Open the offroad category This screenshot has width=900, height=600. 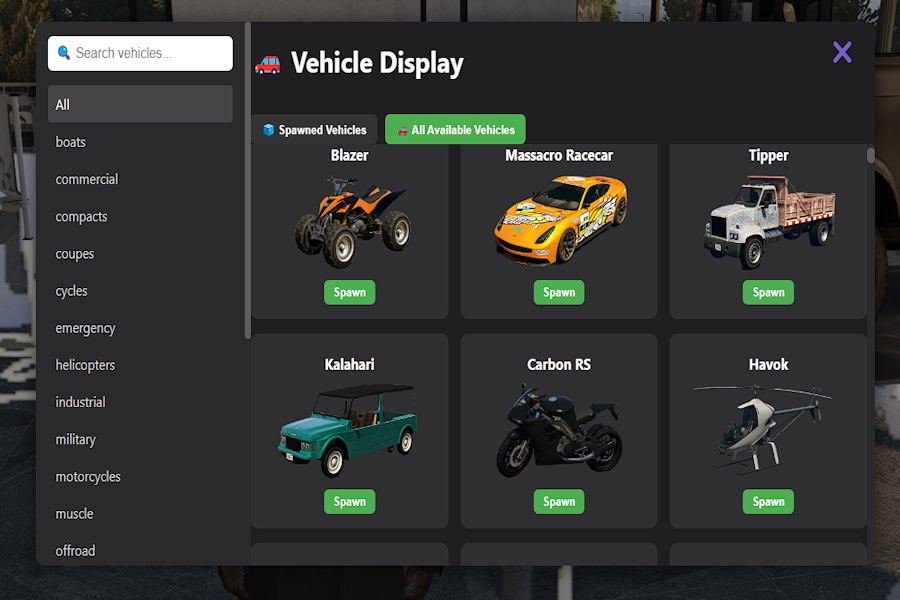pos(141,551)
